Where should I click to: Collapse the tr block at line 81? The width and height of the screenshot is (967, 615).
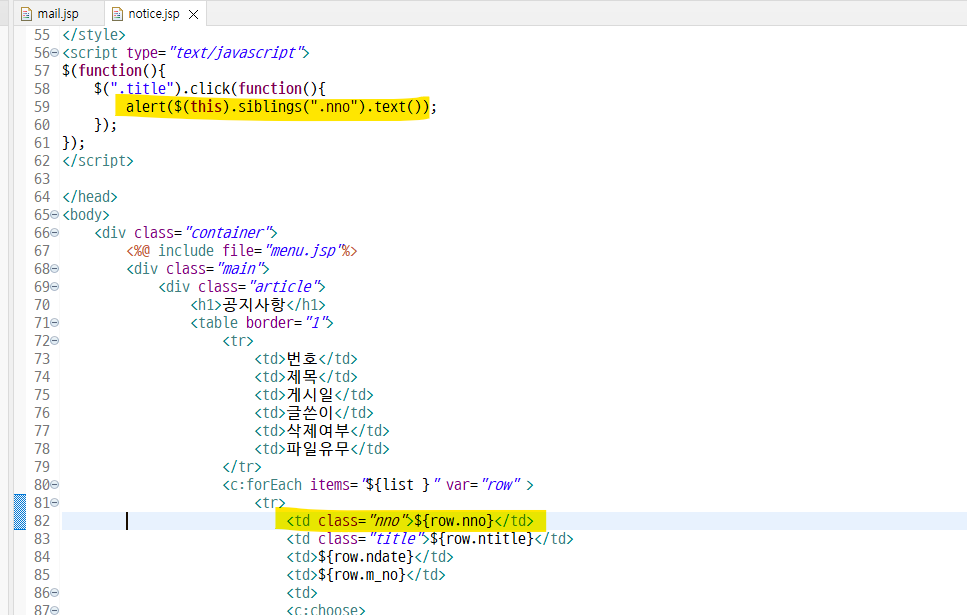tap(54, 503)
